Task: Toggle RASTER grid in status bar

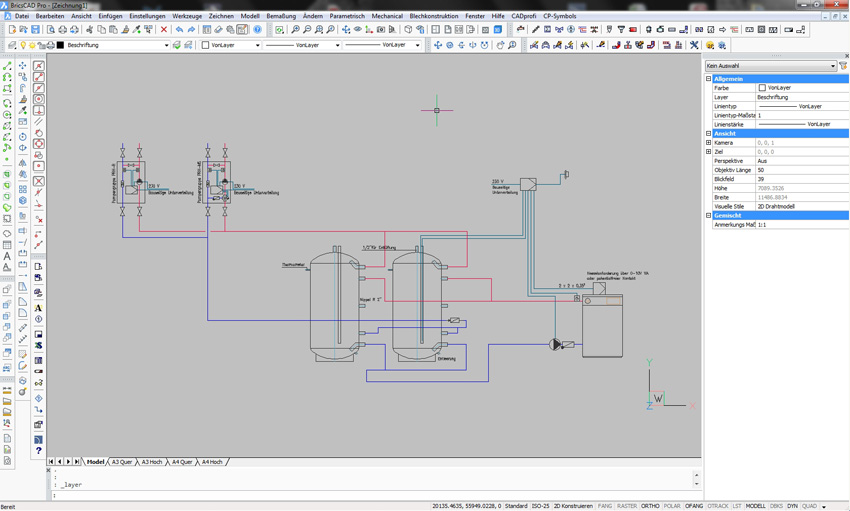Action: [627, 506]
